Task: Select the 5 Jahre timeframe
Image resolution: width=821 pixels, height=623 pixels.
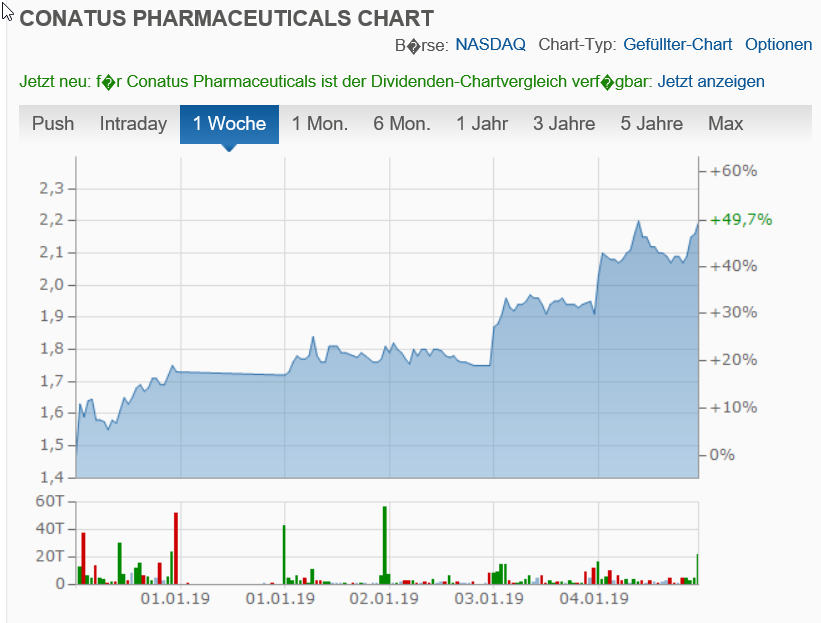Action: coord(649,123)
